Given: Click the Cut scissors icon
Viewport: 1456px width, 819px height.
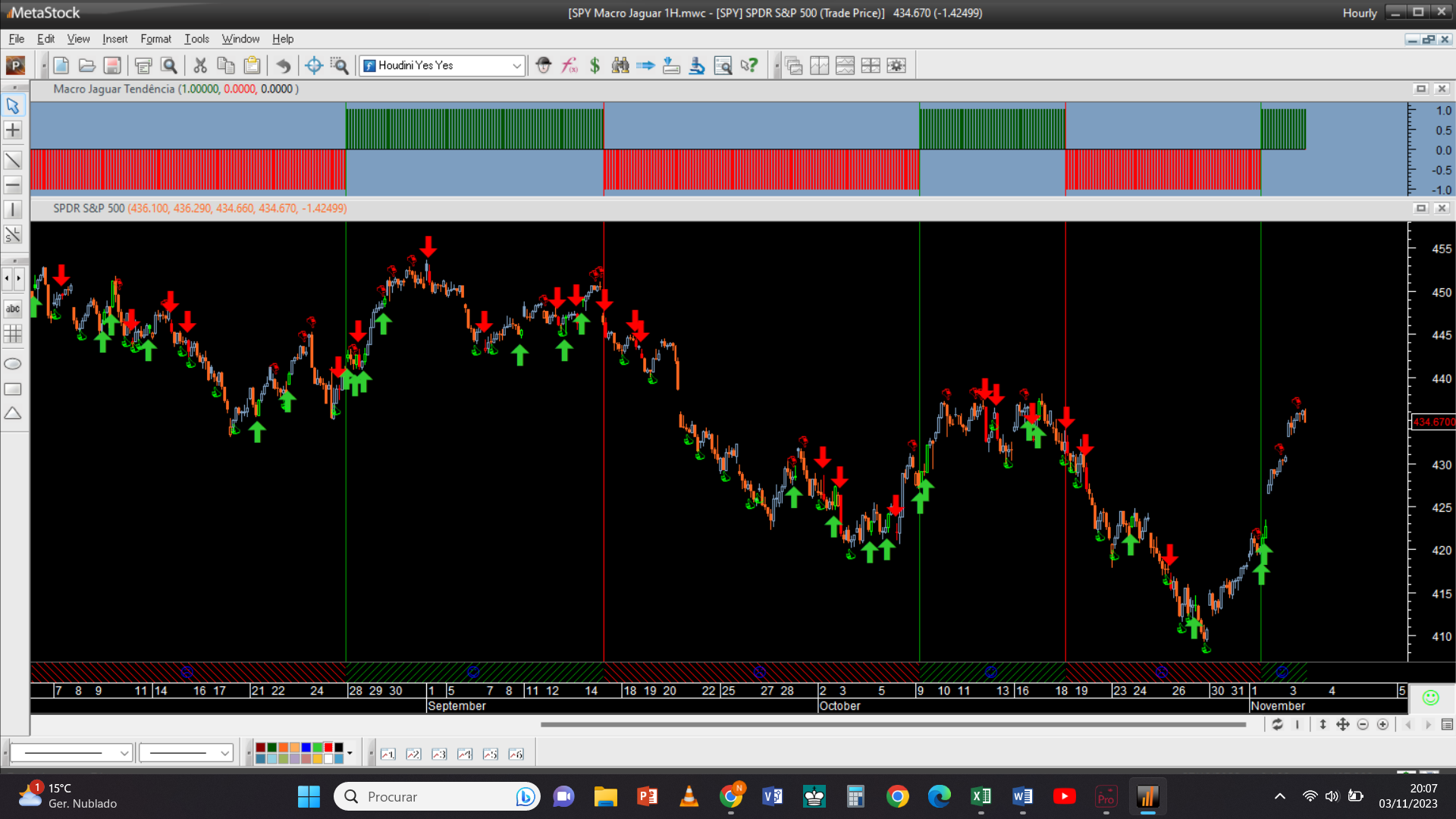Looking at the screenshot, I should point(200,66).
